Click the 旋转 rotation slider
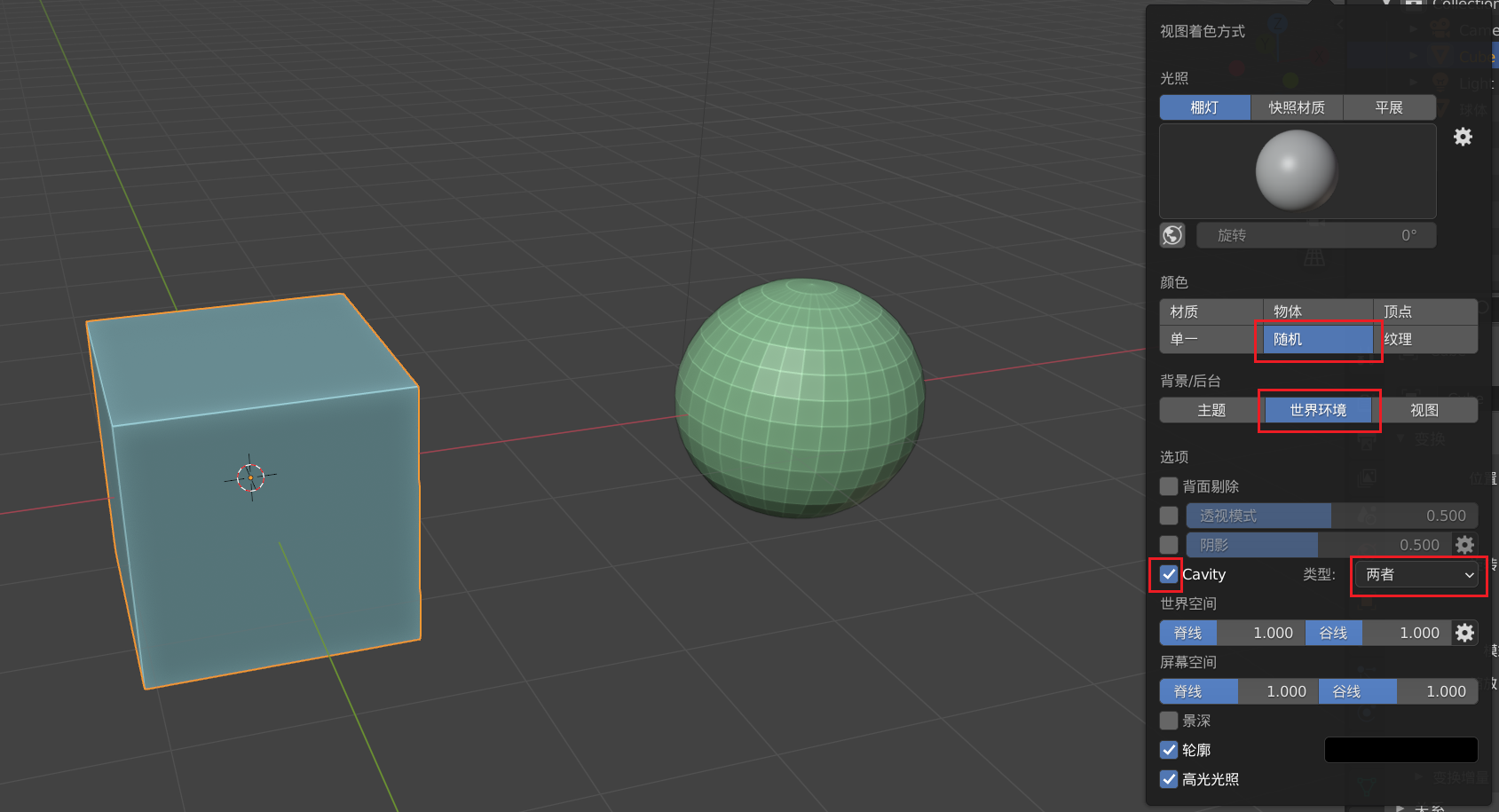 (x=1315, y=235)
